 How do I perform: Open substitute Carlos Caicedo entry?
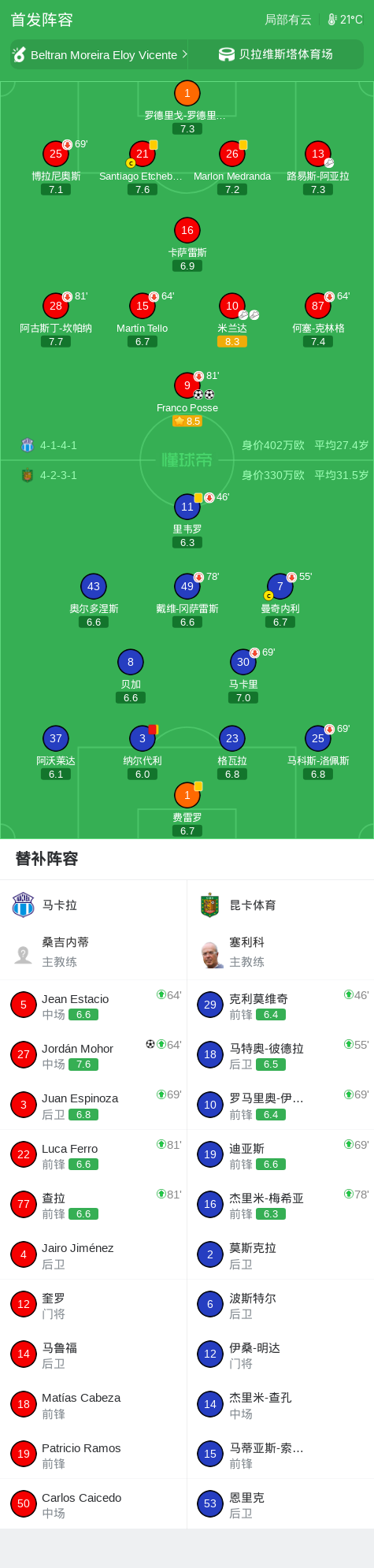(93, 1504)
